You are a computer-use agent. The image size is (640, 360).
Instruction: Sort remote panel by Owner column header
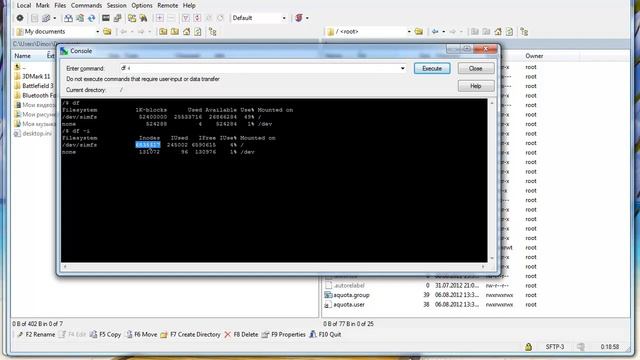coord(534,56)
